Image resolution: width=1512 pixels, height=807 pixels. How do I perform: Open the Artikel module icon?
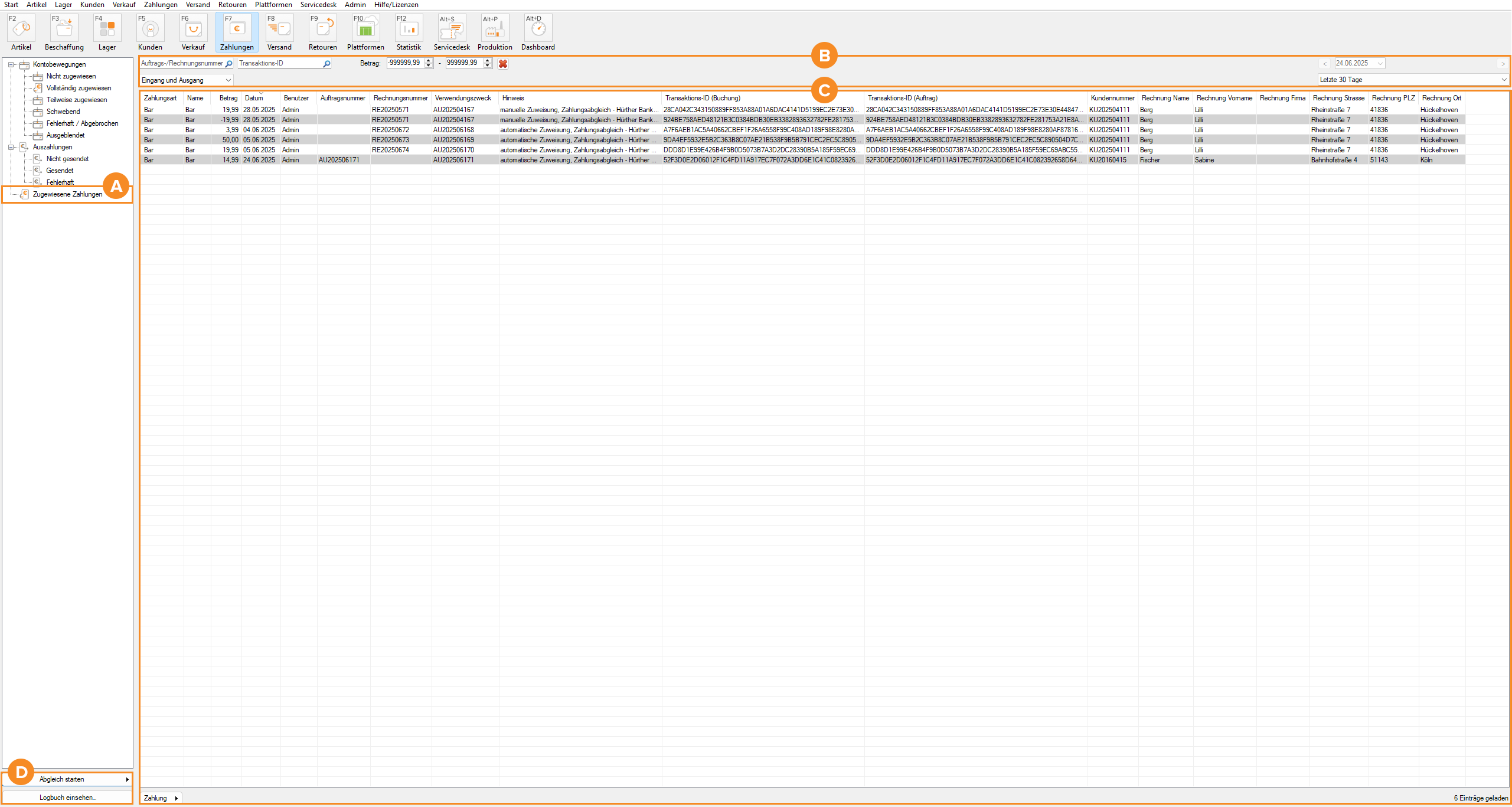pyautogui.click(x=21, y=28)
